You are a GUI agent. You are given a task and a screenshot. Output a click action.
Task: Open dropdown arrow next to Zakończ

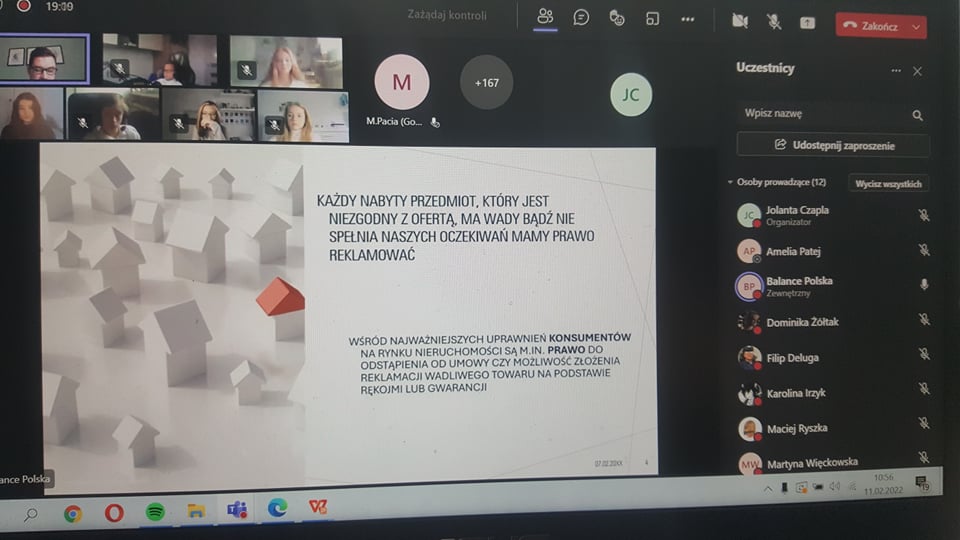[x=916, y=26]
